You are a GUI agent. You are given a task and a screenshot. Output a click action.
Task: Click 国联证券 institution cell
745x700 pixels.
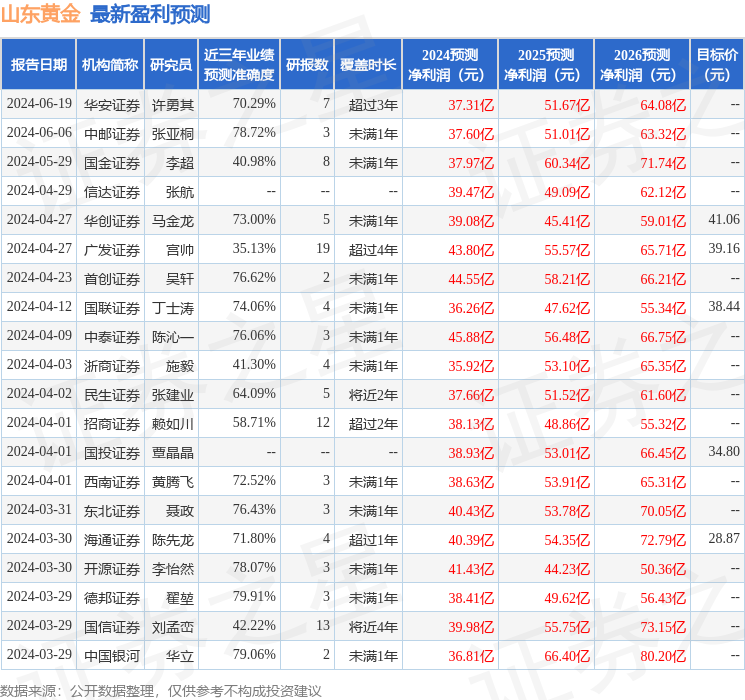pyautogui.click(x=112, y=308)
